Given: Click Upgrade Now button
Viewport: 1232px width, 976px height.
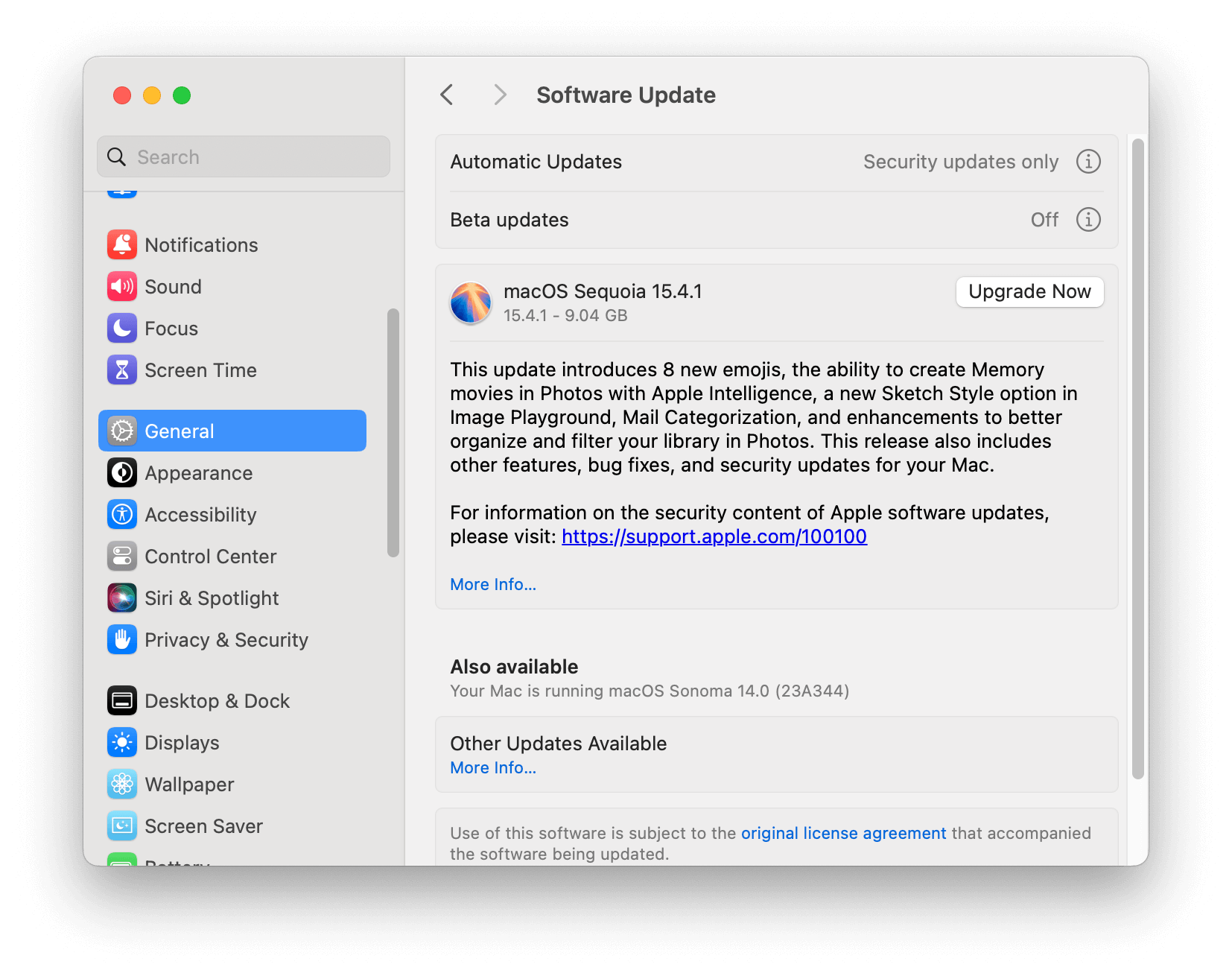Looking at the screenshot, I should (1029, 291).
